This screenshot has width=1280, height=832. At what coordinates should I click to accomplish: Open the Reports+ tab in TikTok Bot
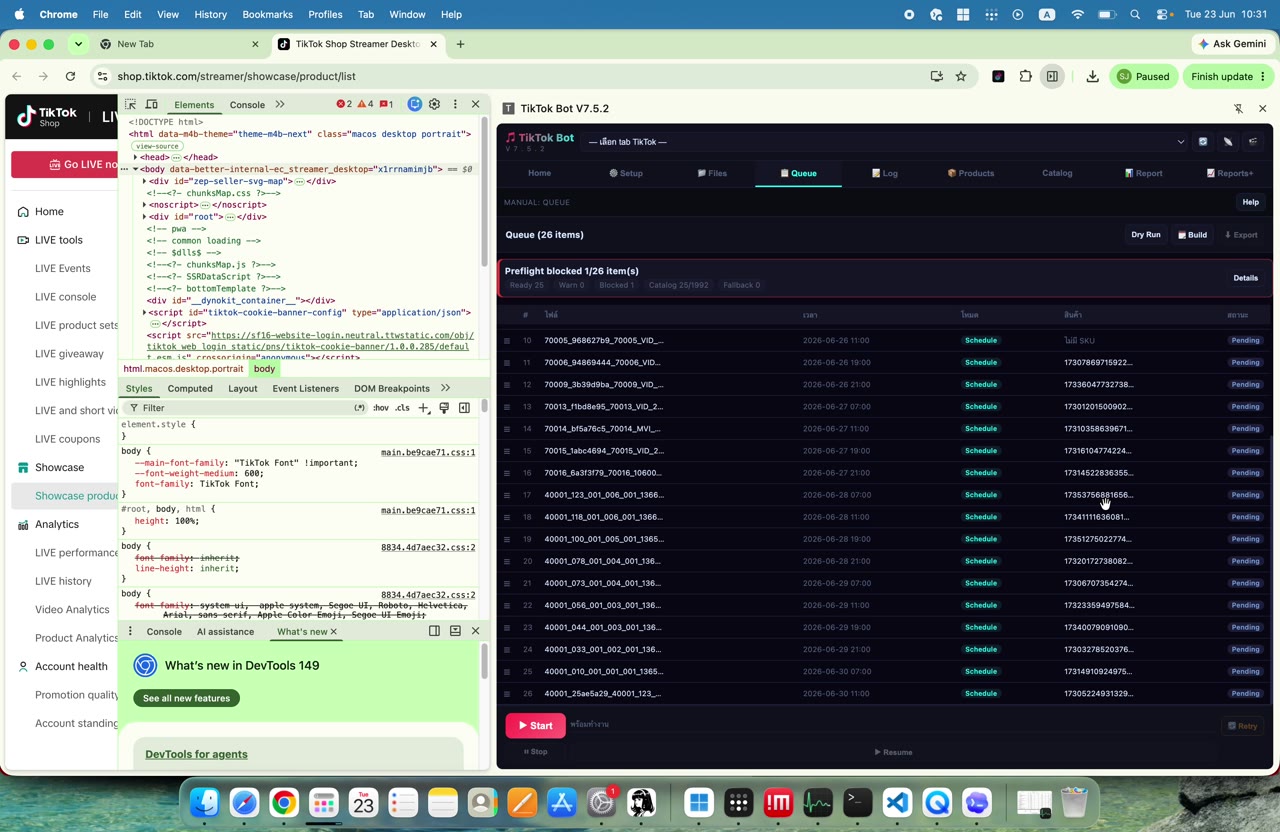tap(1230, 173)
